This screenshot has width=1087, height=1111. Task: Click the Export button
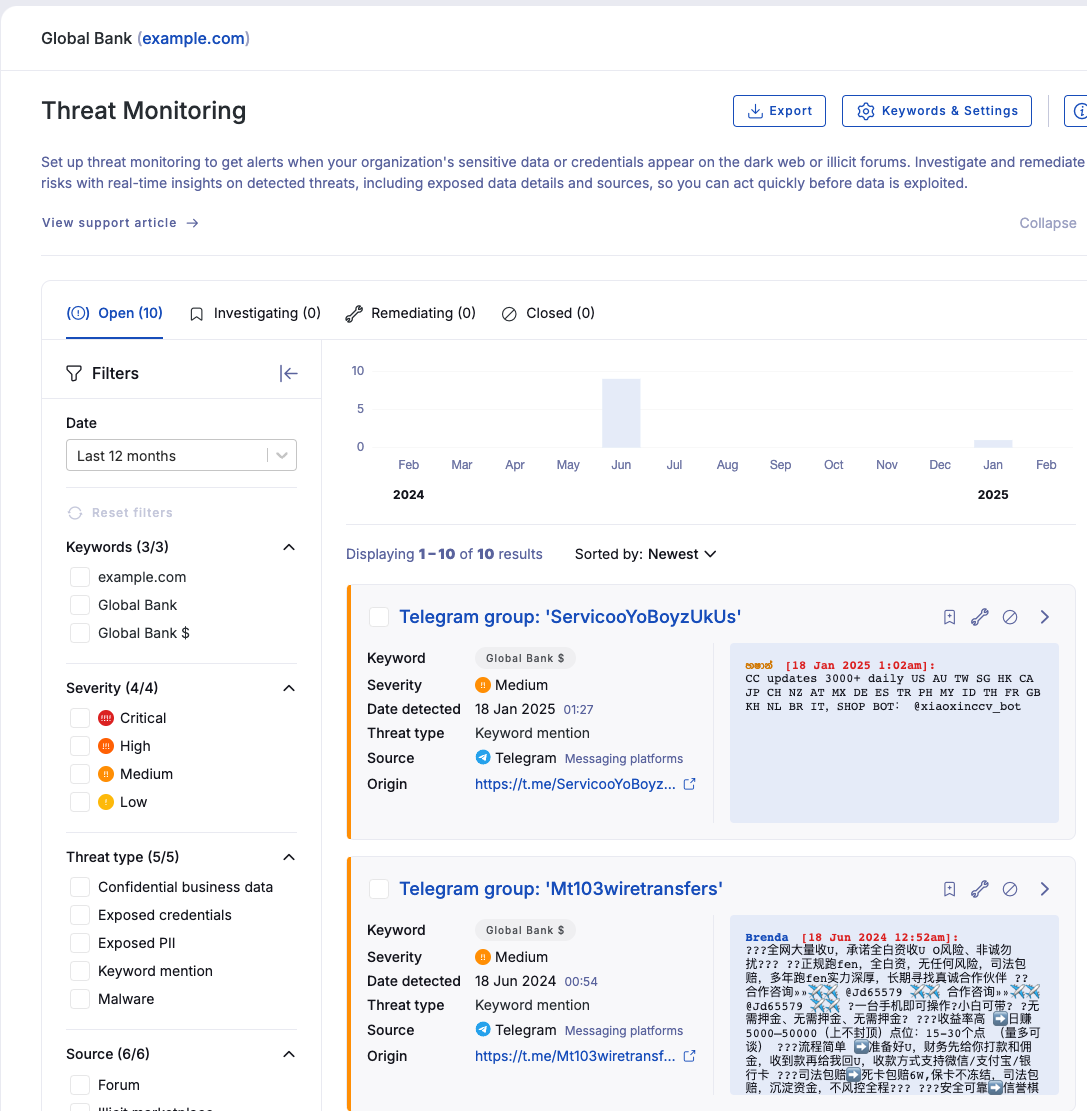tap(779, 111)
